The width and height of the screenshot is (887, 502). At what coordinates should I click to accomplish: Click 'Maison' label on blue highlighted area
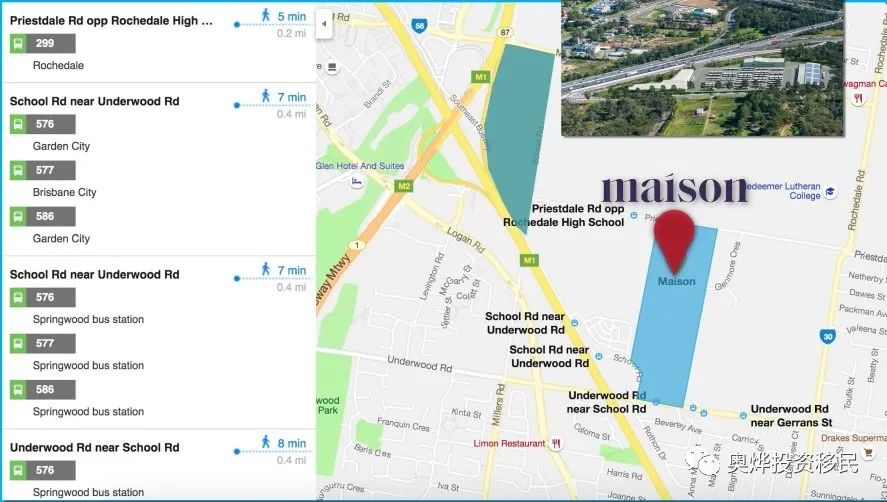click(677, 281)
